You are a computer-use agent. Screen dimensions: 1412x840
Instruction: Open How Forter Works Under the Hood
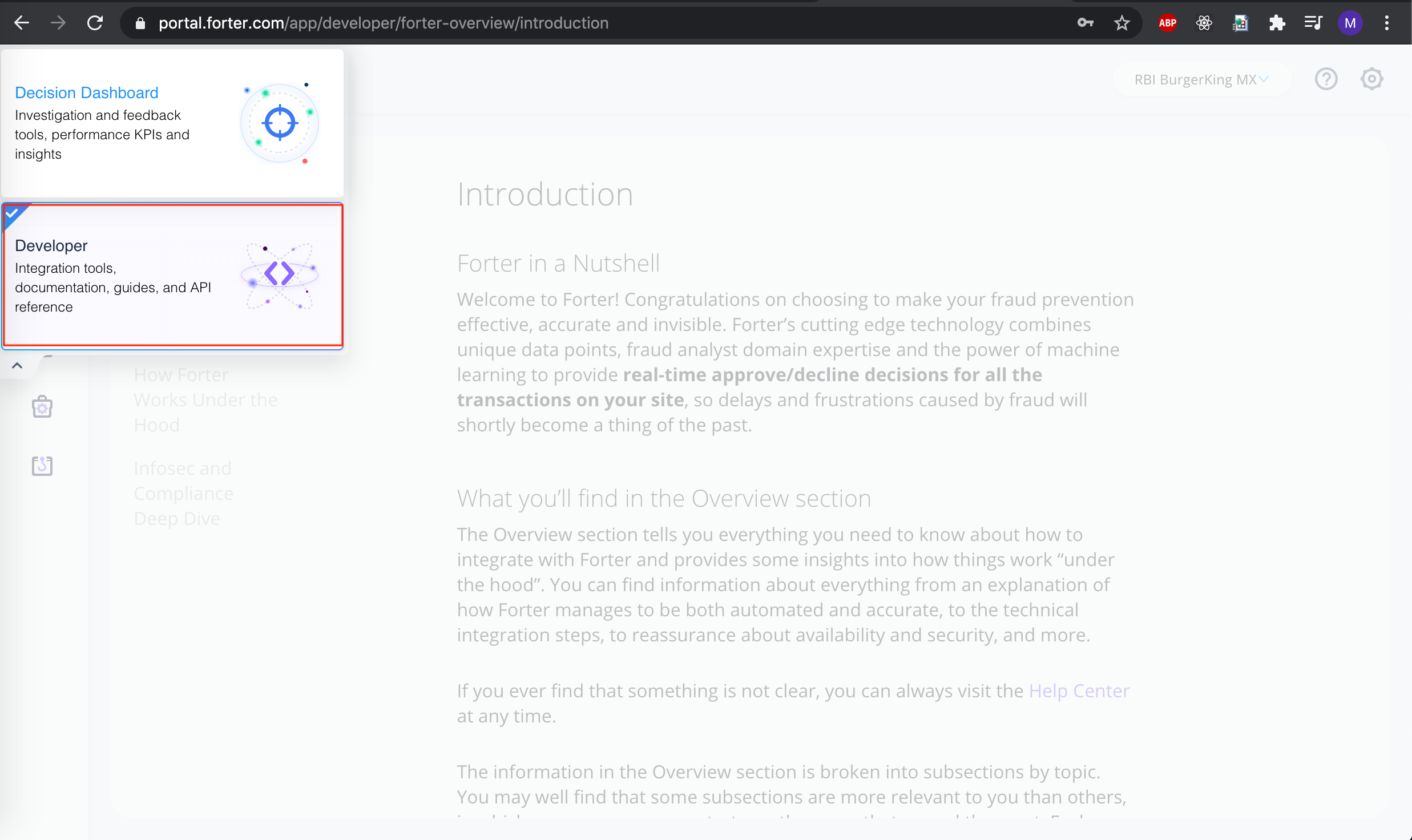click(205, 399)
